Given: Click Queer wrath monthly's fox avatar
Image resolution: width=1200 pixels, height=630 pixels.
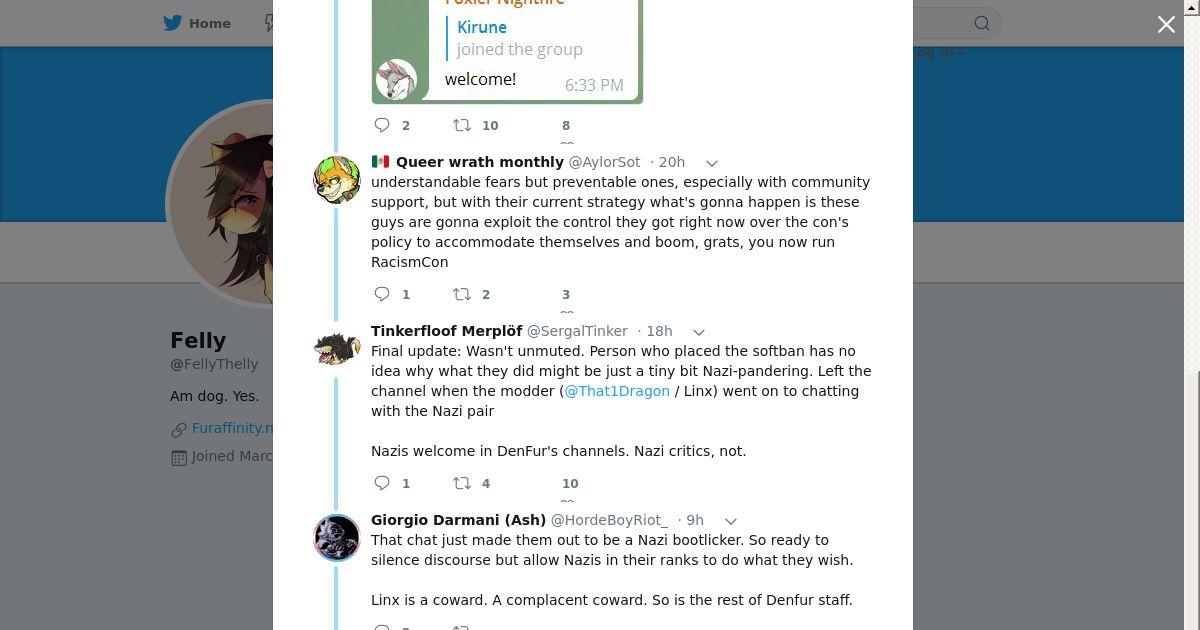Looking at the screenshot, I should pyautogui.click(x=337, y=180).
